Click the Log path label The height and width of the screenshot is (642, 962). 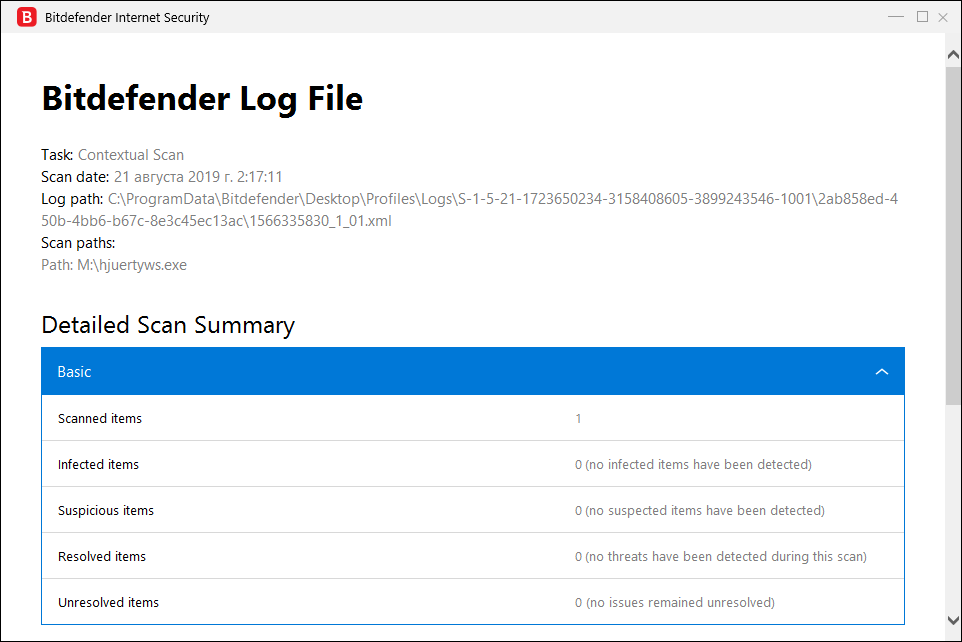point(72,199)
